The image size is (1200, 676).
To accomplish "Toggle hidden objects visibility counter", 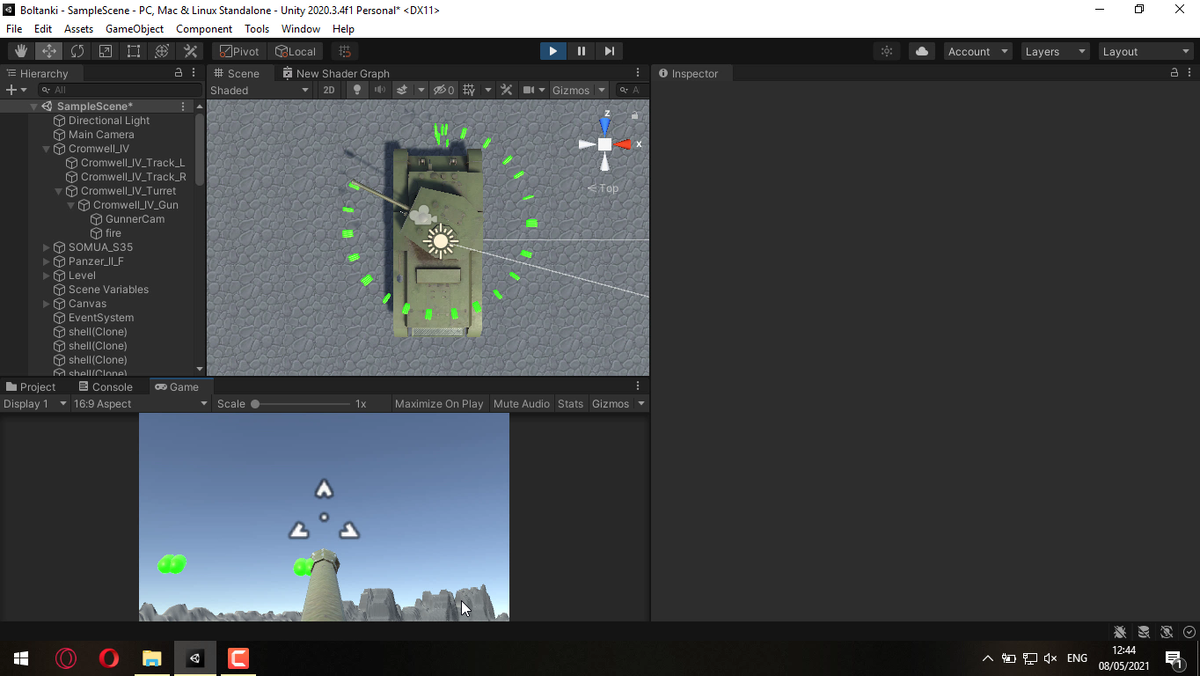I will coord(445,90).
